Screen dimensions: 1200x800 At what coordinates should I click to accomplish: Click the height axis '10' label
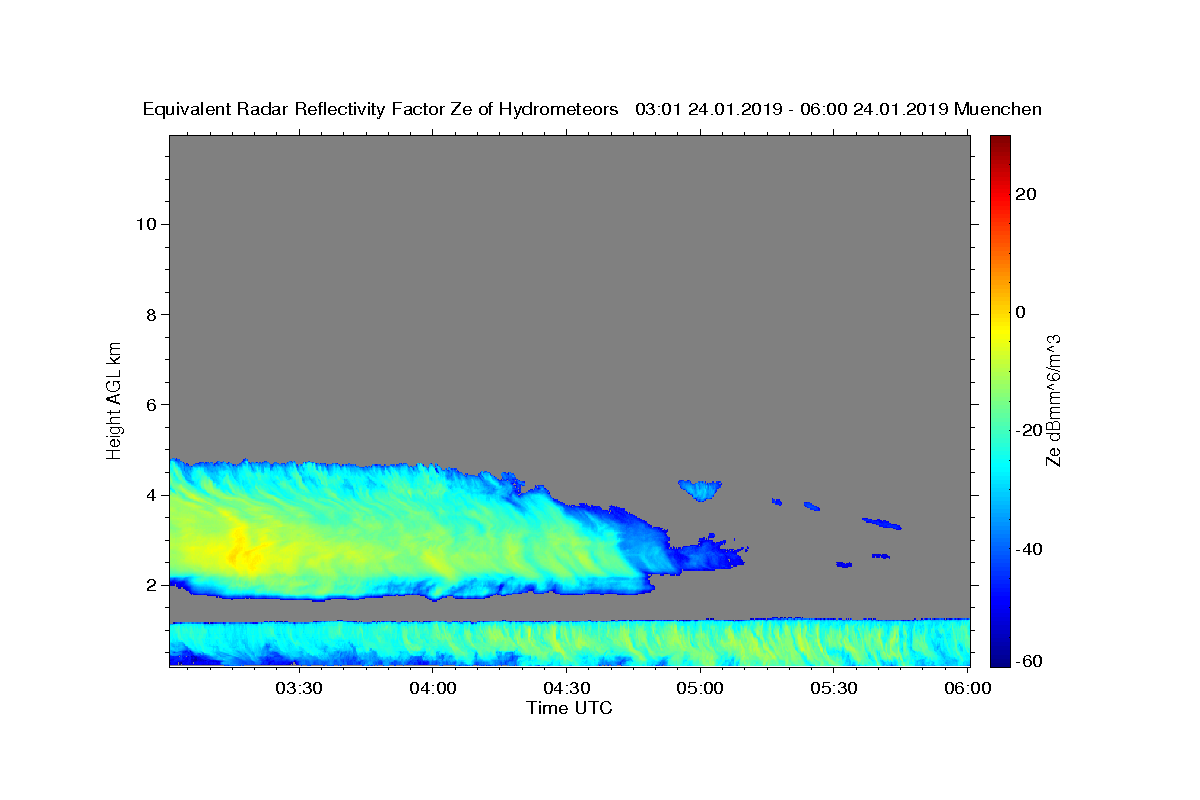click(146, 224)
